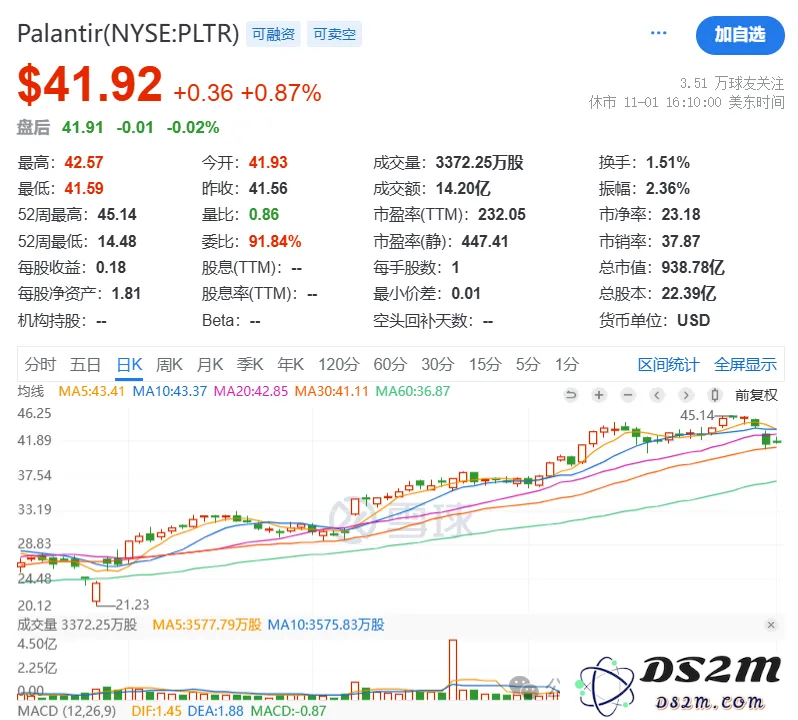Switch to the 120分 chart interval
The width and height of the screenshot is (798, 720).
tap(339, 364)
